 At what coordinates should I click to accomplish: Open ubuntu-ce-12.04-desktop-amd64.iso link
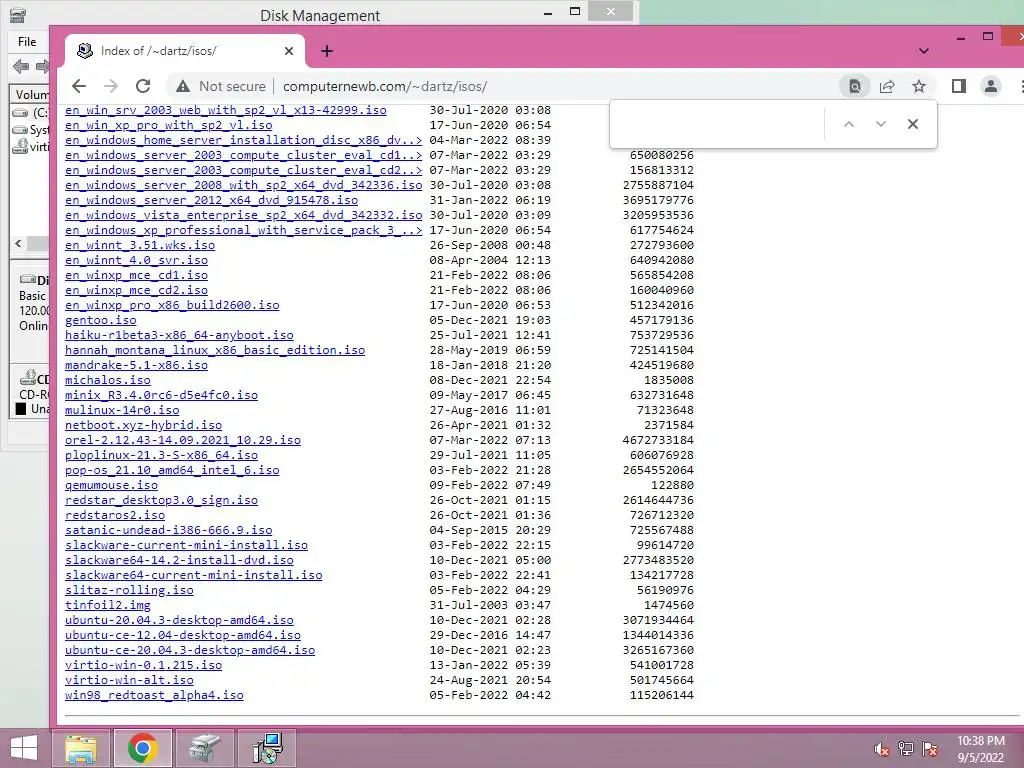[x=183, y=635]
